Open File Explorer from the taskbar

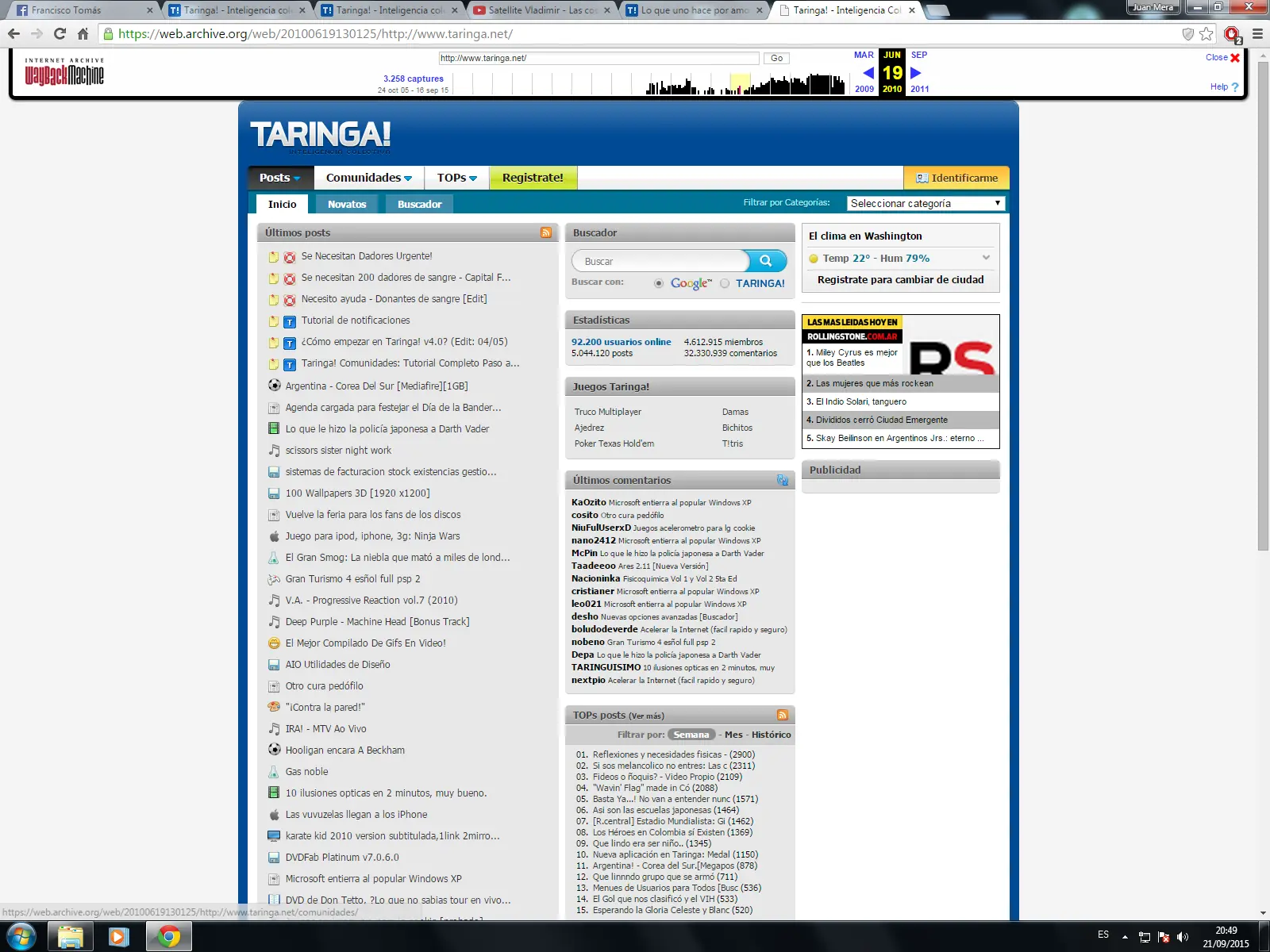pos(71,937)
